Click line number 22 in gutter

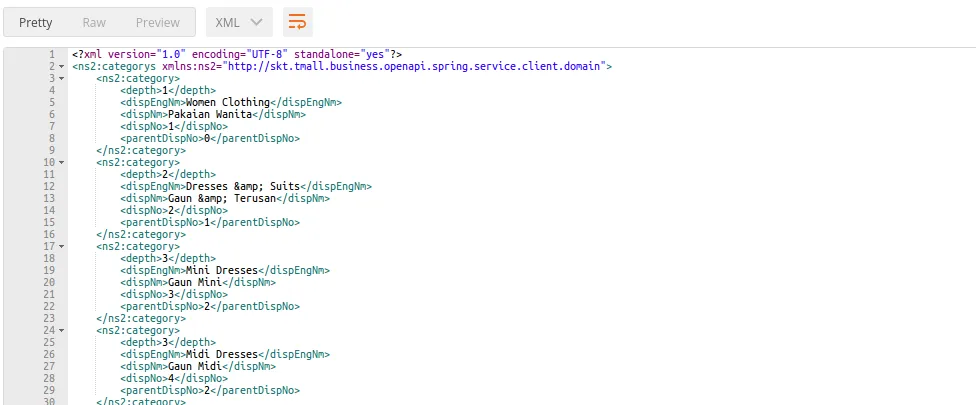point(49,306)
